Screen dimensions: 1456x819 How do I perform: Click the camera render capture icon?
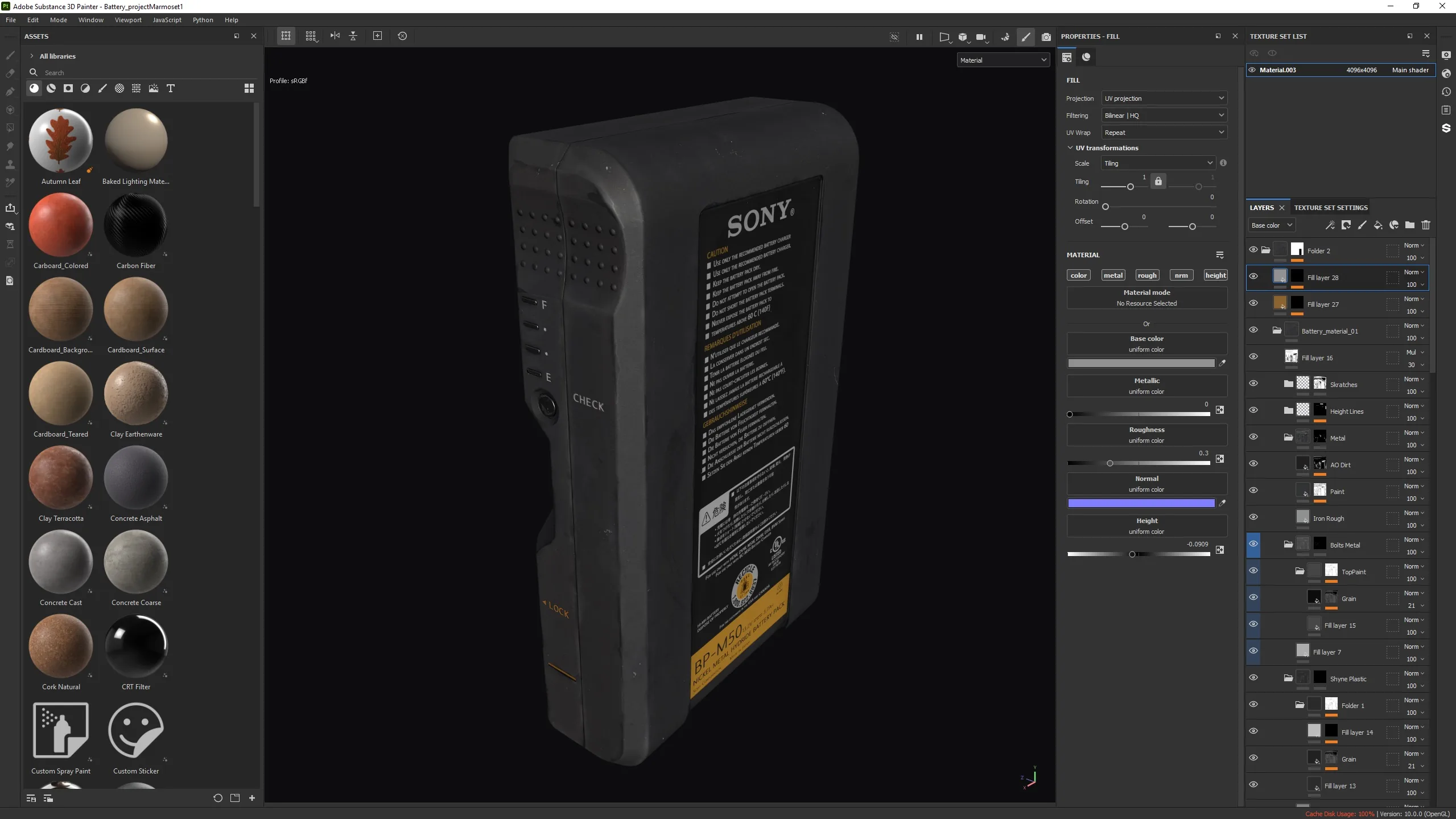point(1046,36)
